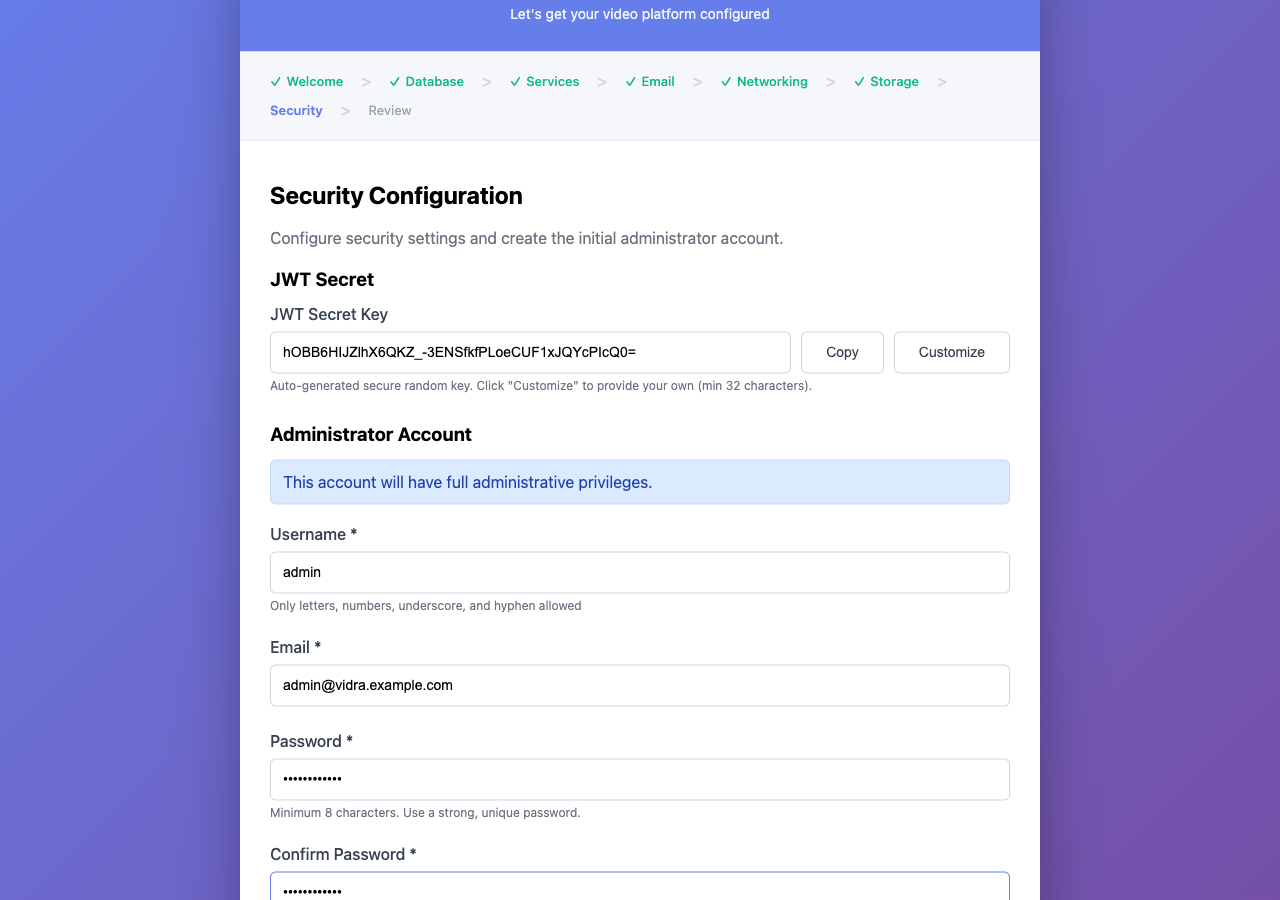Image resolution: width=1280 pixels, height=900 pixels.
Task: Return to the Networking configuration step
Action: [x=772, y=81]
